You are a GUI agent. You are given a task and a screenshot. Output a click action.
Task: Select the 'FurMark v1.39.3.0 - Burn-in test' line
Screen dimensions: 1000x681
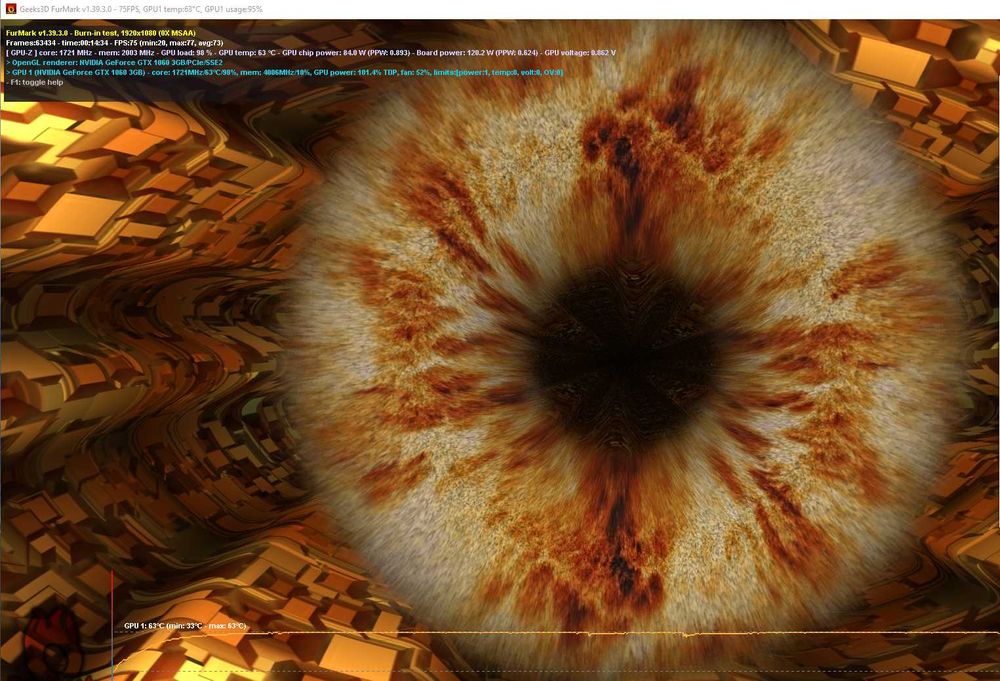(x=101, y=33)
